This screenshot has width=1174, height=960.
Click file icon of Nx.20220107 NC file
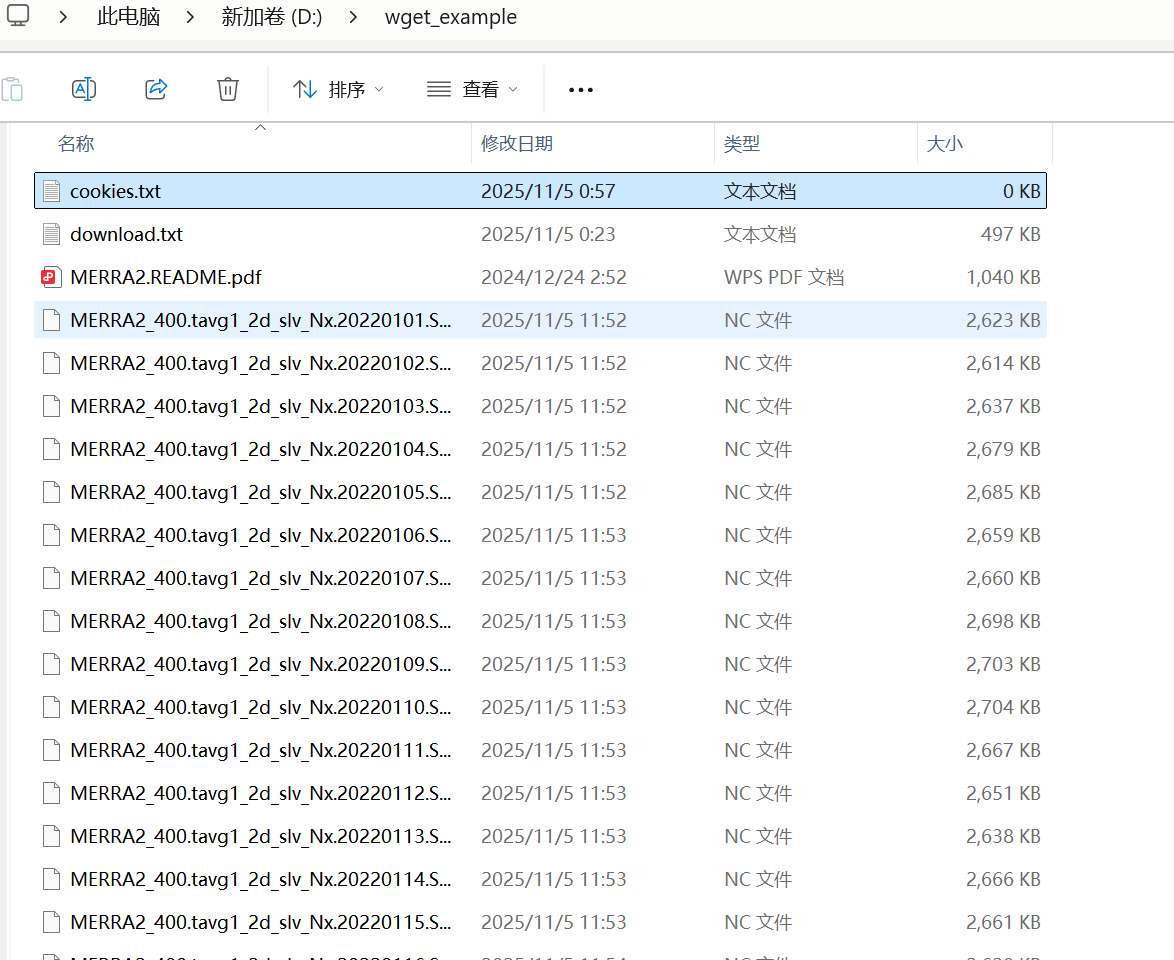pos(51,578)
